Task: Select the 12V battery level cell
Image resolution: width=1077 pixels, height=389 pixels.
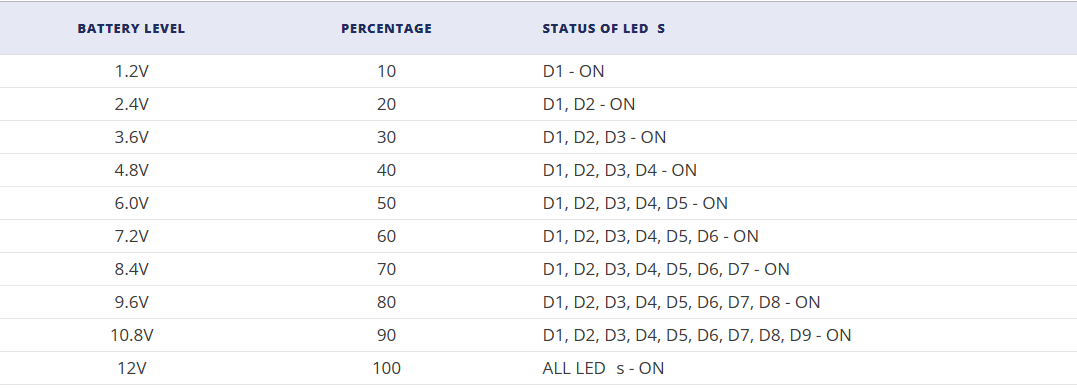Action: [x=131, y=368]
